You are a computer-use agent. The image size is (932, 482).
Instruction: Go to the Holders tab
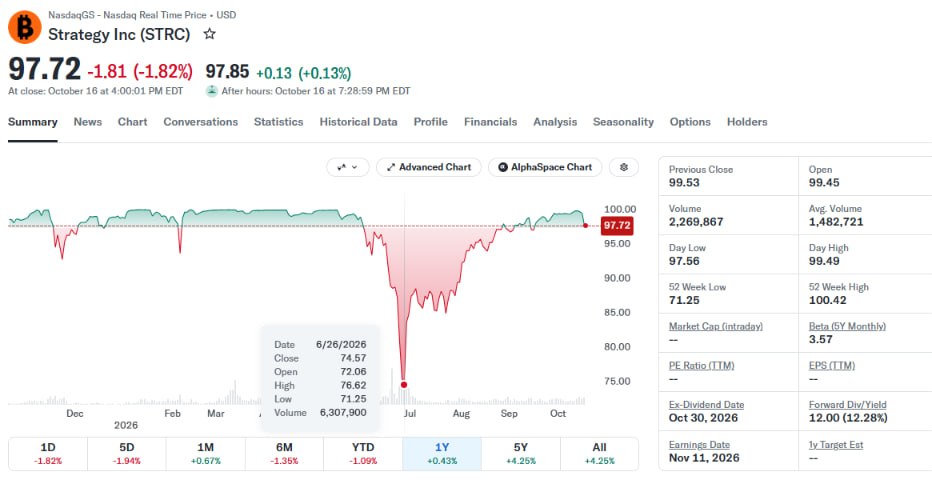[747, 122]
